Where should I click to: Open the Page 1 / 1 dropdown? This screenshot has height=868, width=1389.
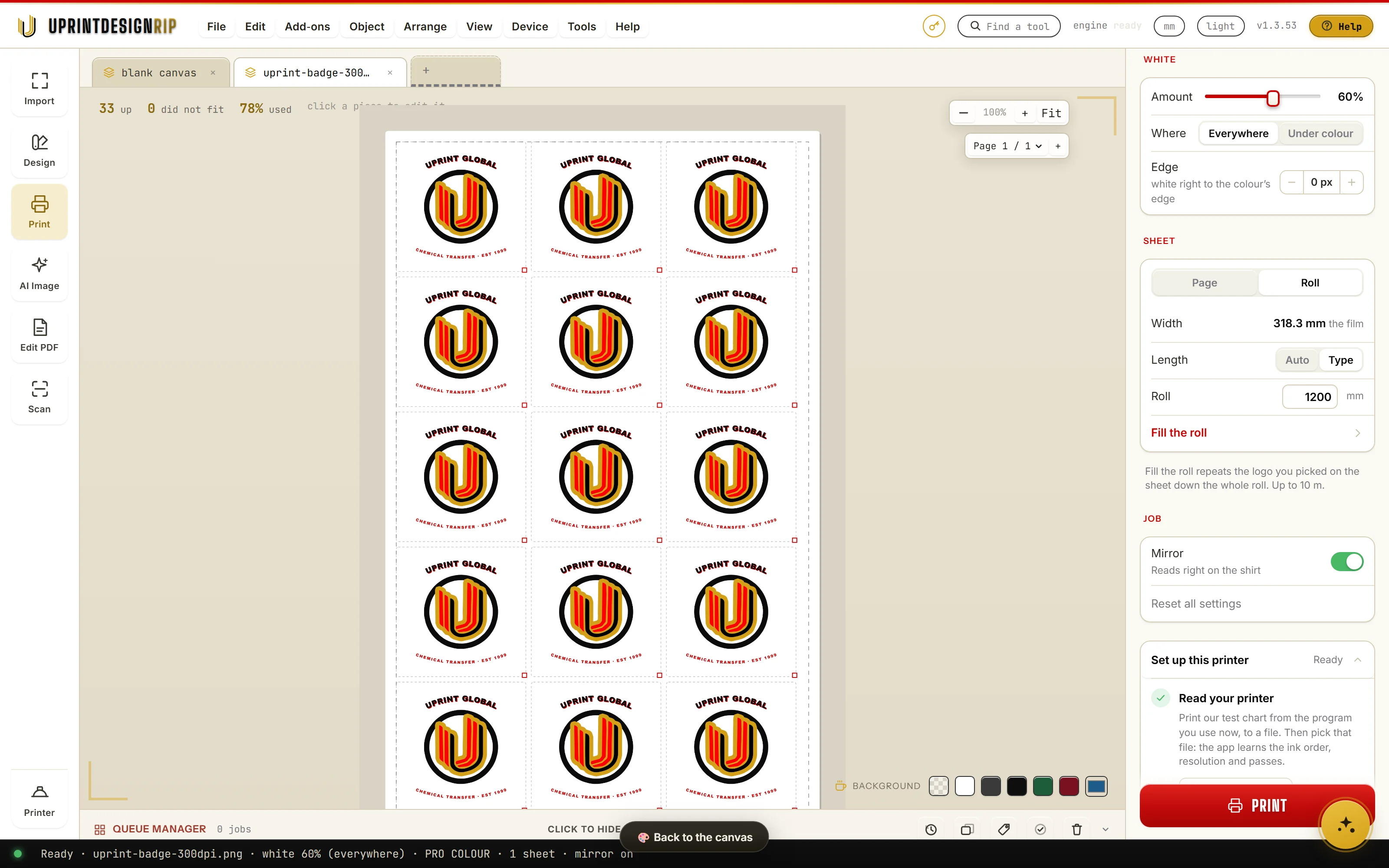click(1007, 146)
